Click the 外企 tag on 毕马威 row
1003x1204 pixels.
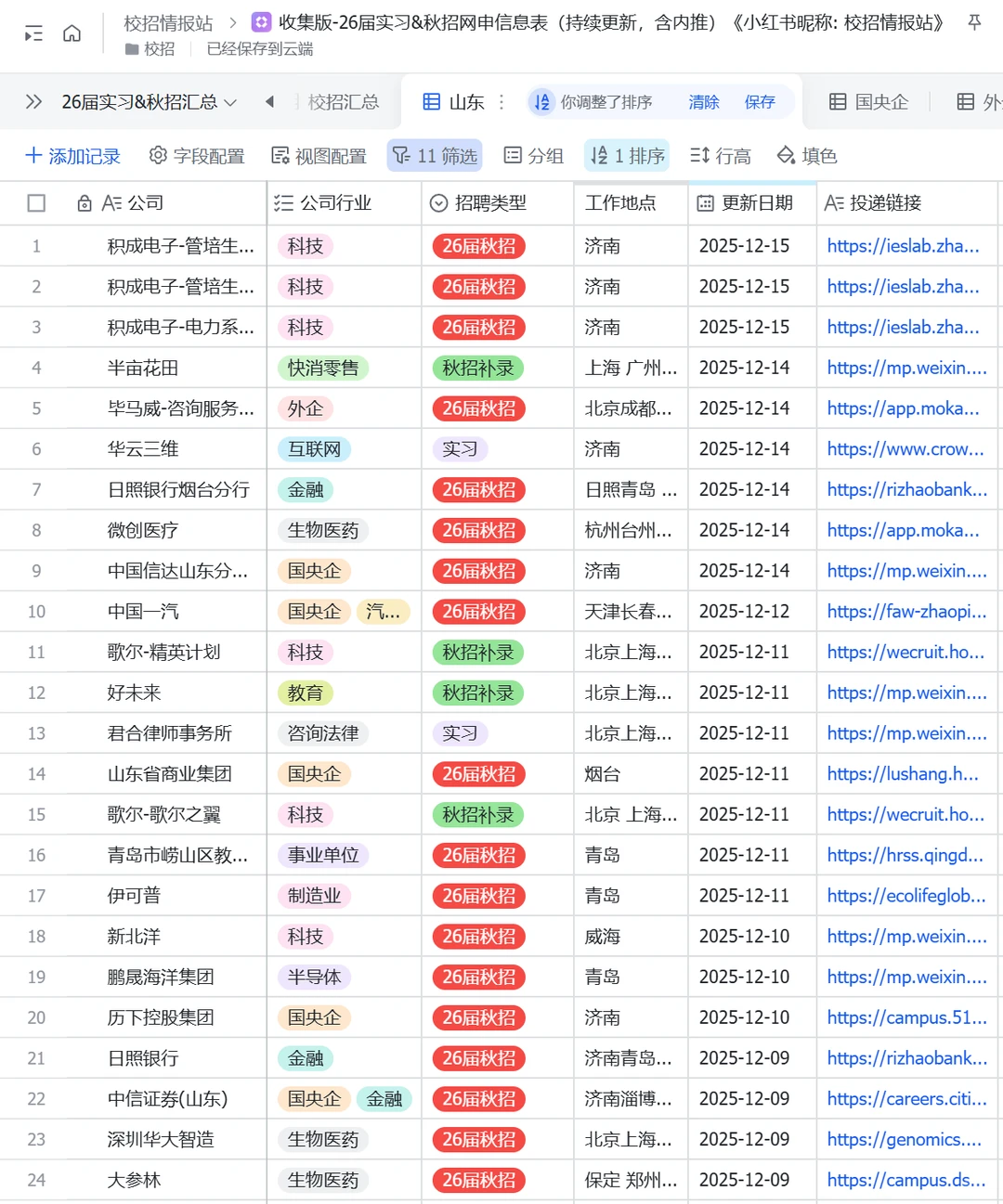306,409
